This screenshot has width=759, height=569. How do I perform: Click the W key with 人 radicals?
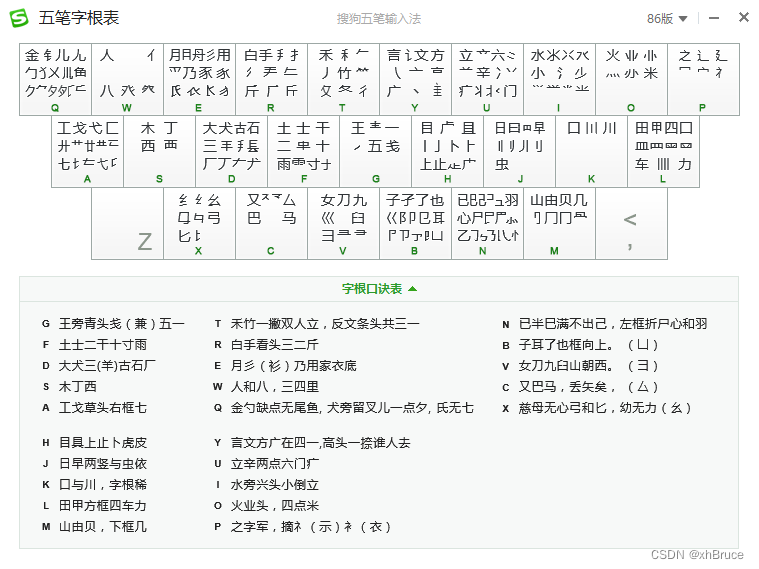pyautogui.click(x=128, y=79)
